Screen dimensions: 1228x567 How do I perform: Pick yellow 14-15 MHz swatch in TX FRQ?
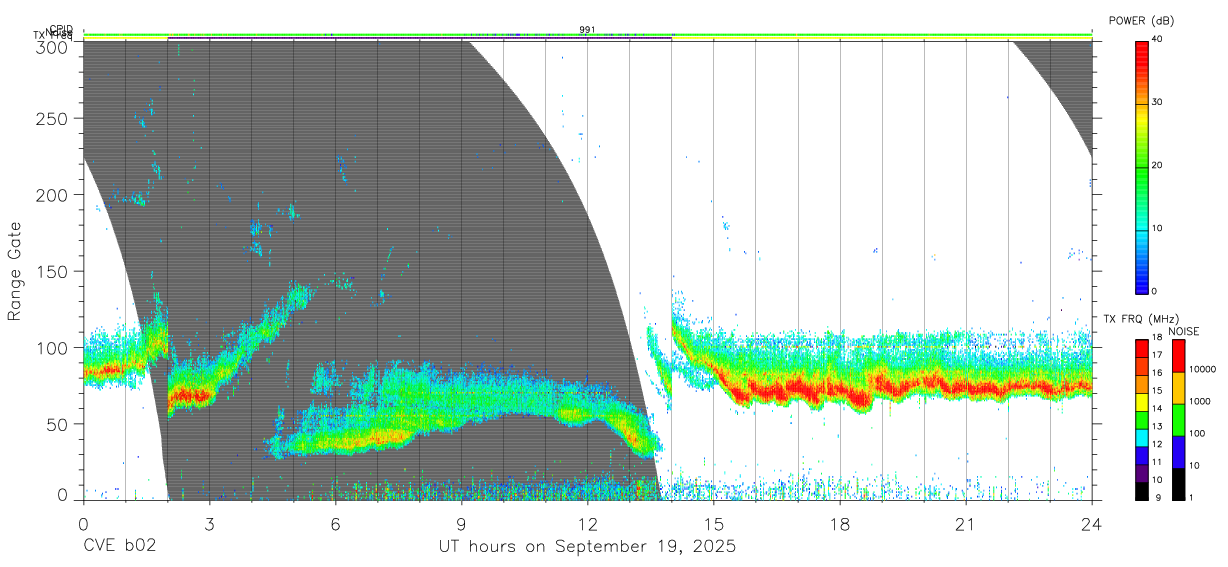tap(1141, 403)
